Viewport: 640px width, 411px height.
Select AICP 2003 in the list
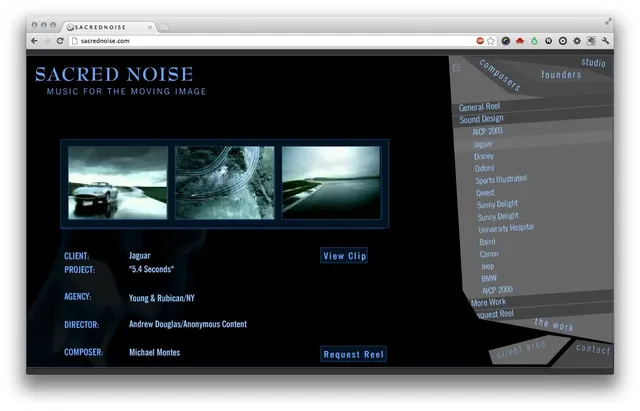click(487, 131)
